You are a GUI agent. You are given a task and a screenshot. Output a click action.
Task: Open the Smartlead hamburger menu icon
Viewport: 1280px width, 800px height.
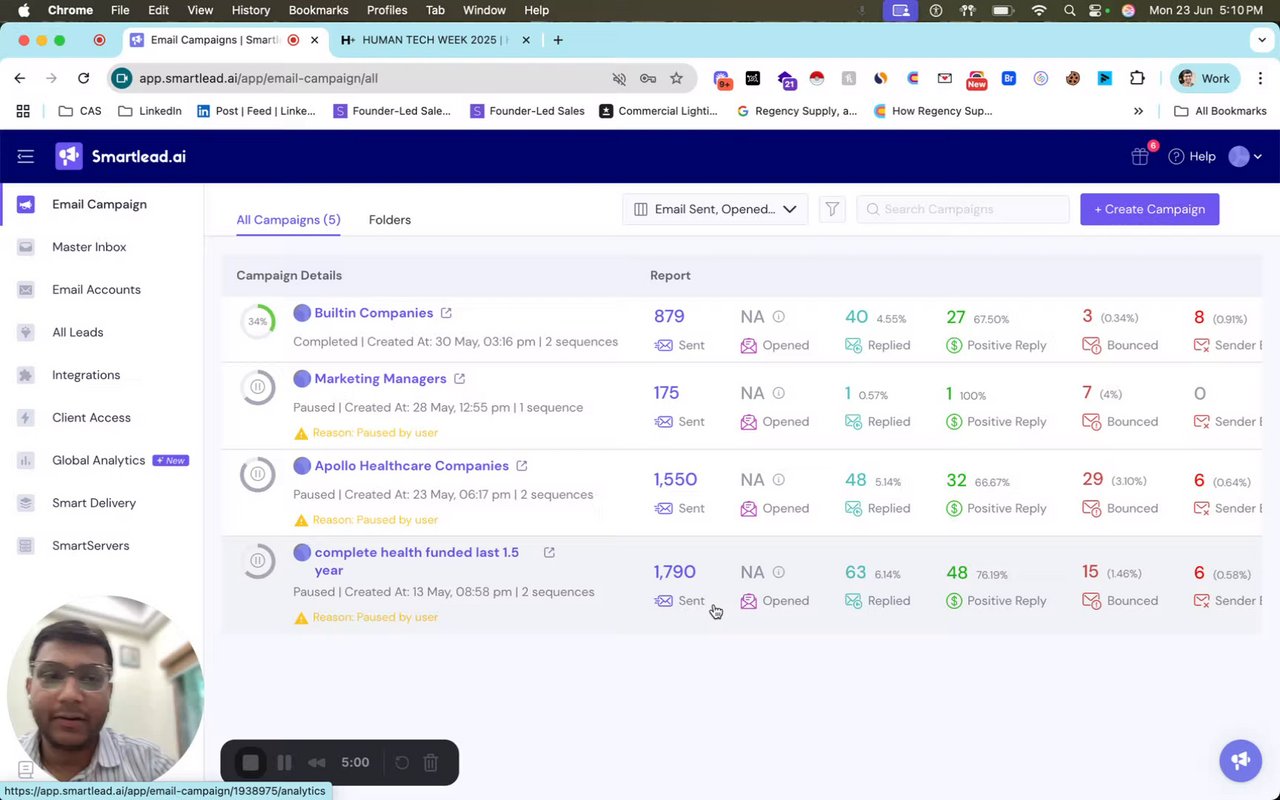click(26, 156)
